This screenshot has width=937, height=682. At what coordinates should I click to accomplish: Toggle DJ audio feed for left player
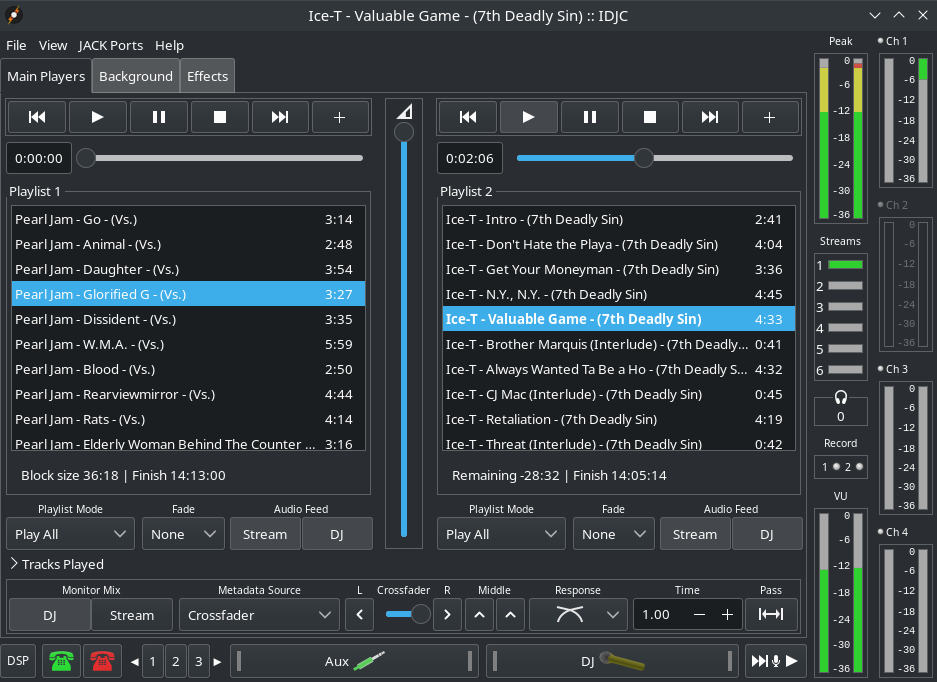(x=337, y=534)
